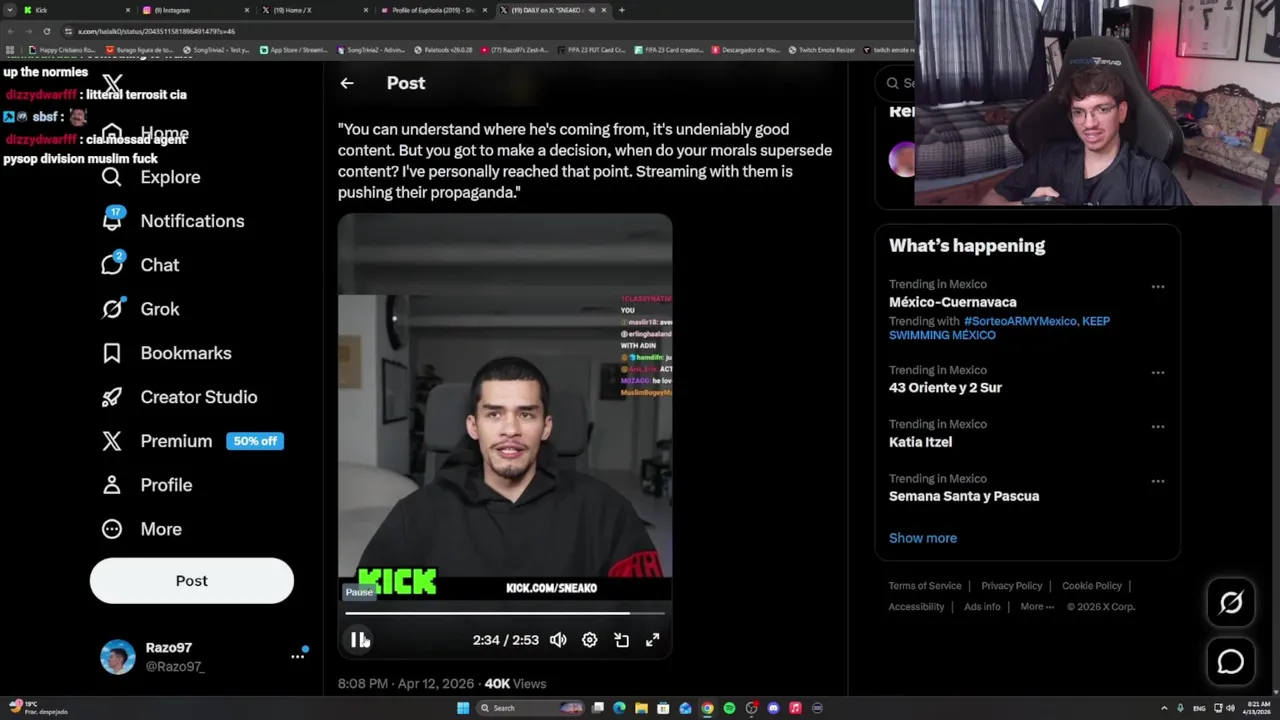Click Show more under trends
Image resolution: width=1280 pixels, height=720 pixels.
tap(923, 538)
